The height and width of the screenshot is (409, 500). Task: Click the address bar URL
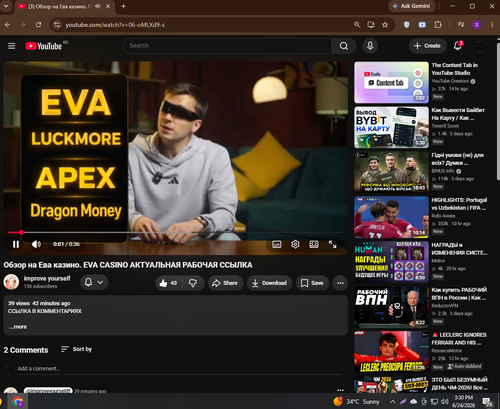click(115, 25)
